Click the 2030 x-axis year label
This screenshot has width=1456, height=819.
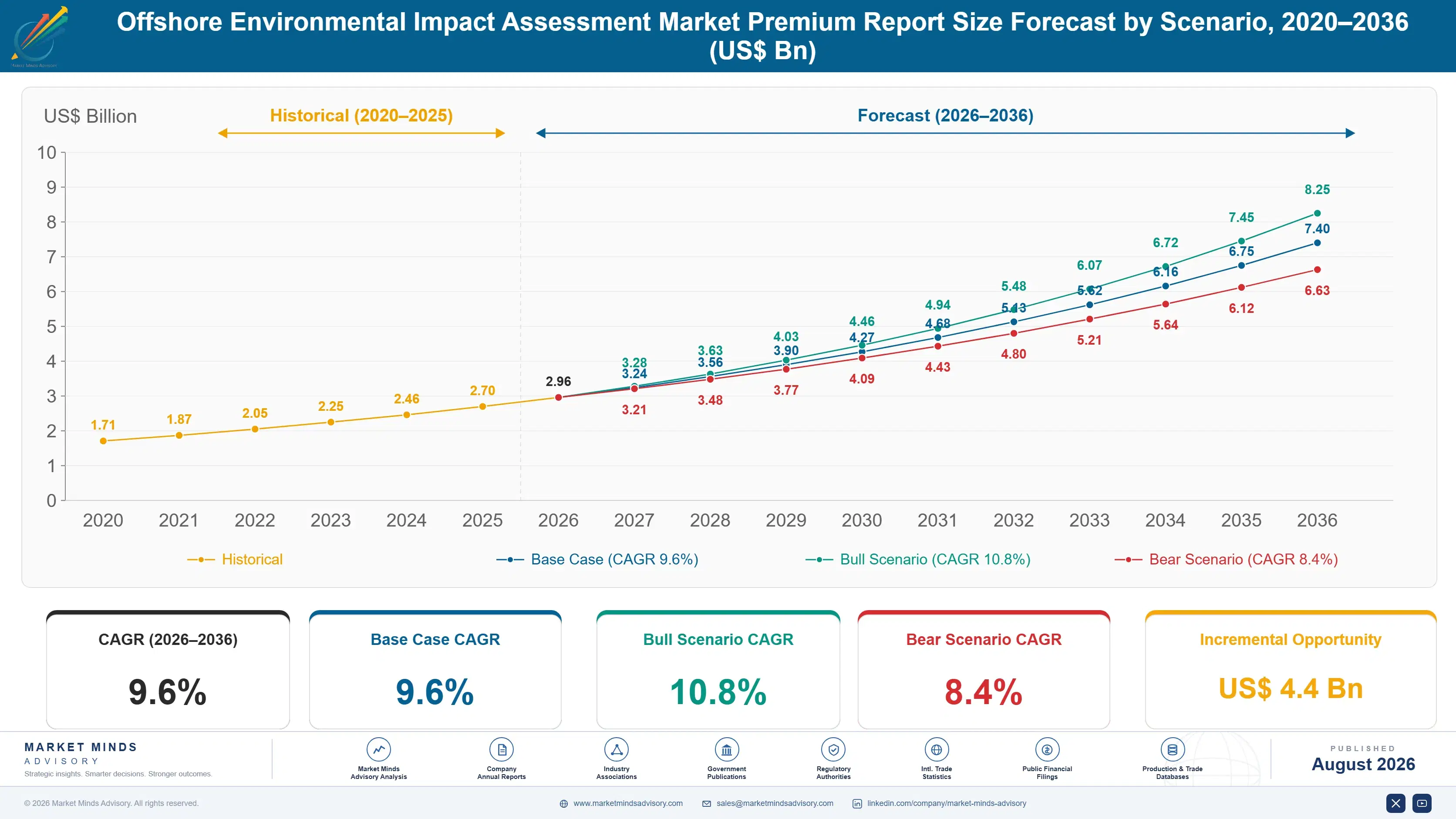862,520
